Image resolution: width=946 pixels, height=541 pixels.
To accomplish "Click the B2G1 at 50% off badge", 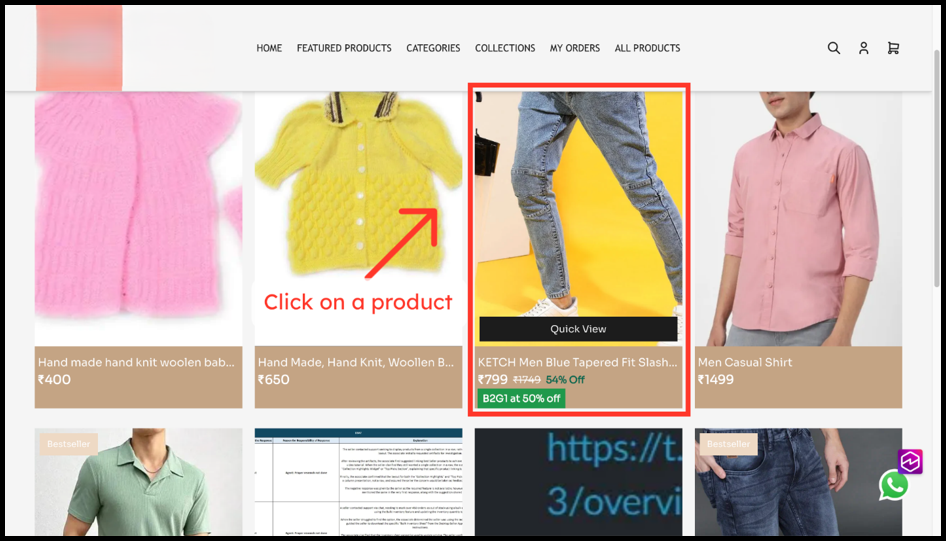I will 521,398.
